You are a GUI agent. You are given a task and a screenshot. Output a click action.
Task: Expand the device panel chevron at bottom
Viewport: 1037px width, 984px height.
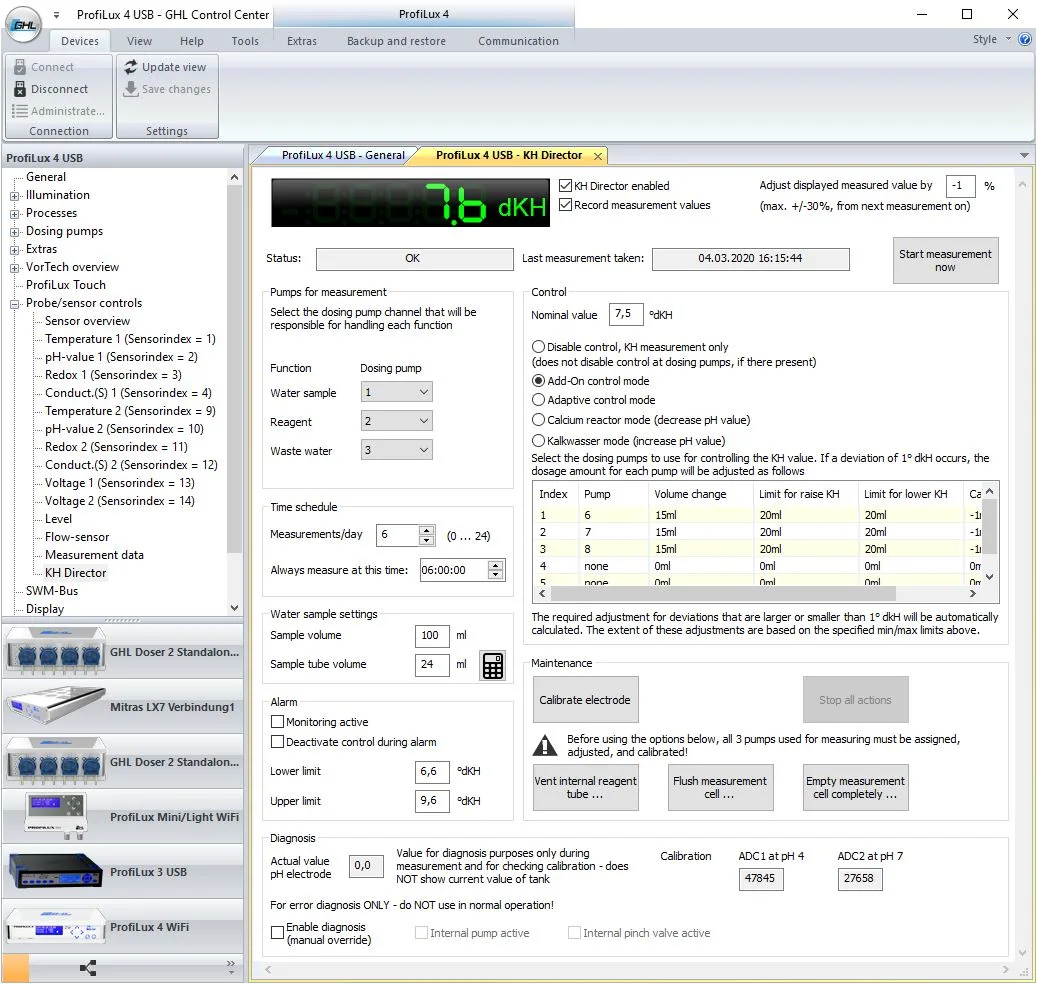coord(231,967)
